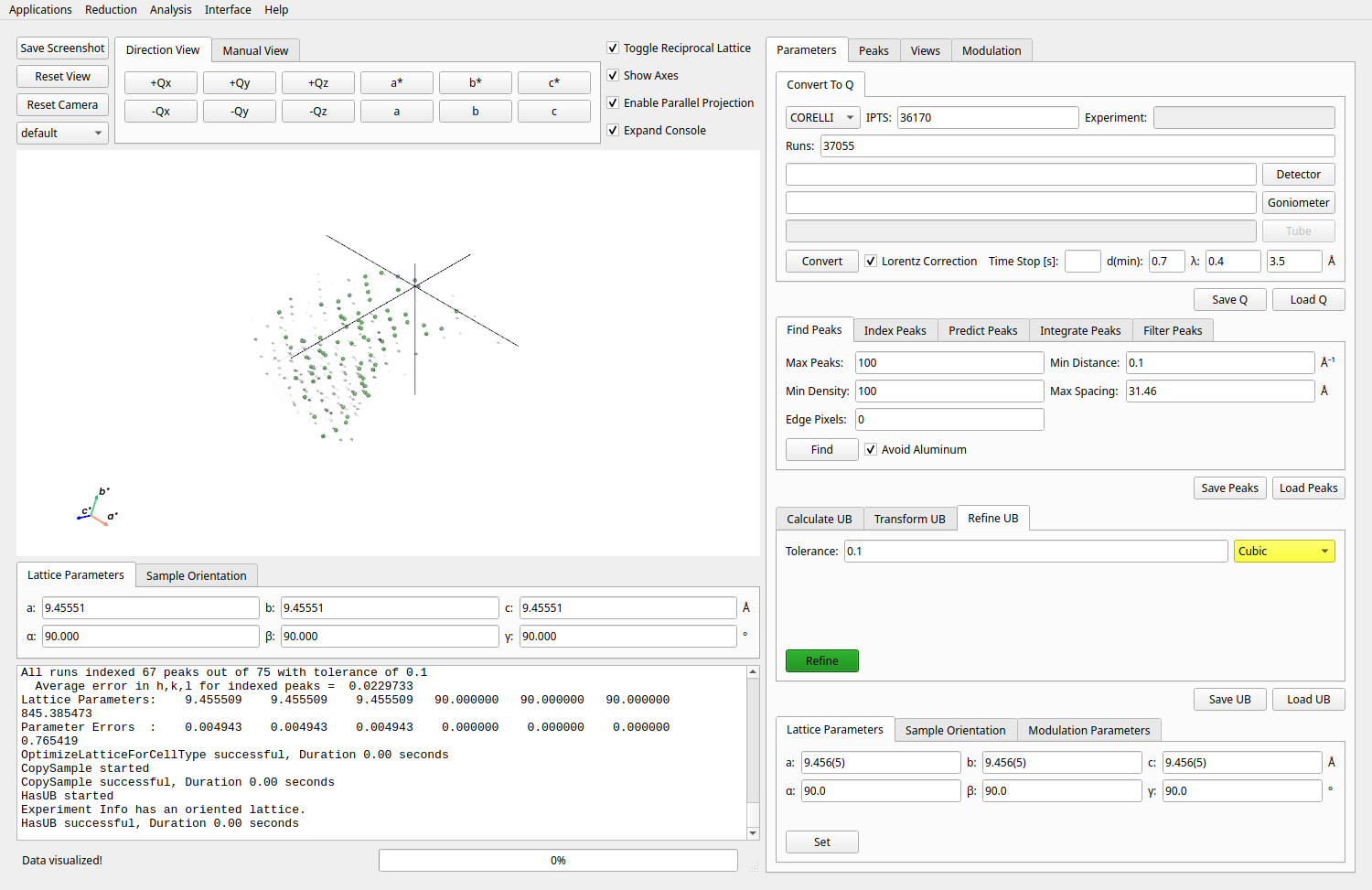The image size is (1372, 890).
Task: Click the orientation axes gizmo in viewport
Action: [x=97, y=506]
